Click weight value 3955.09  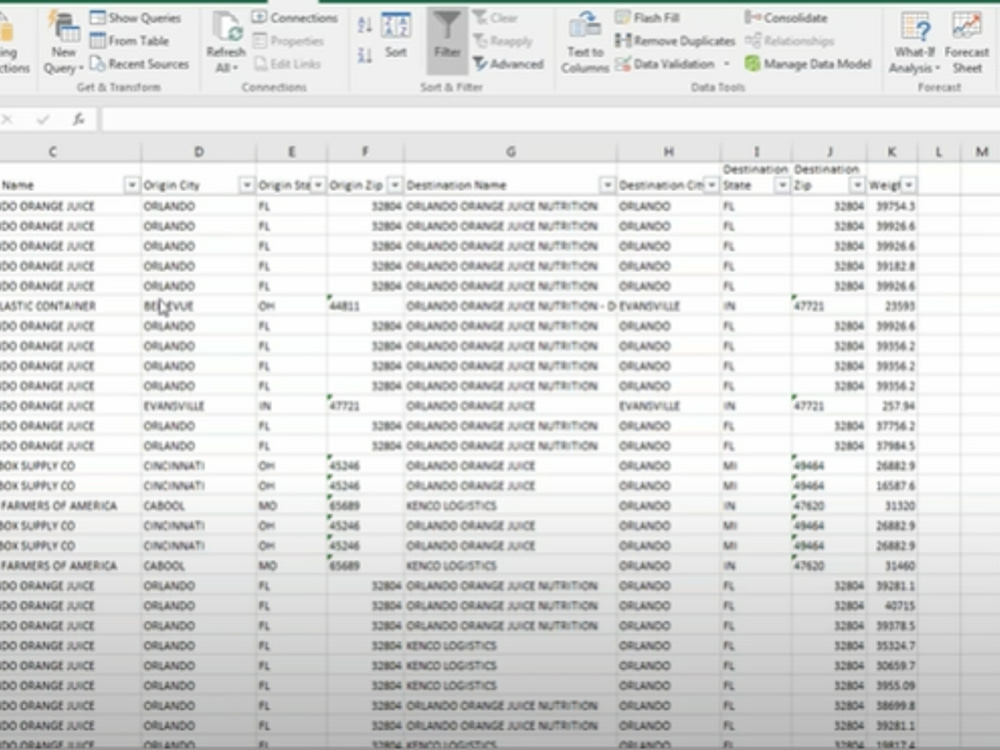pyautogui.click(x=892, y=686)
